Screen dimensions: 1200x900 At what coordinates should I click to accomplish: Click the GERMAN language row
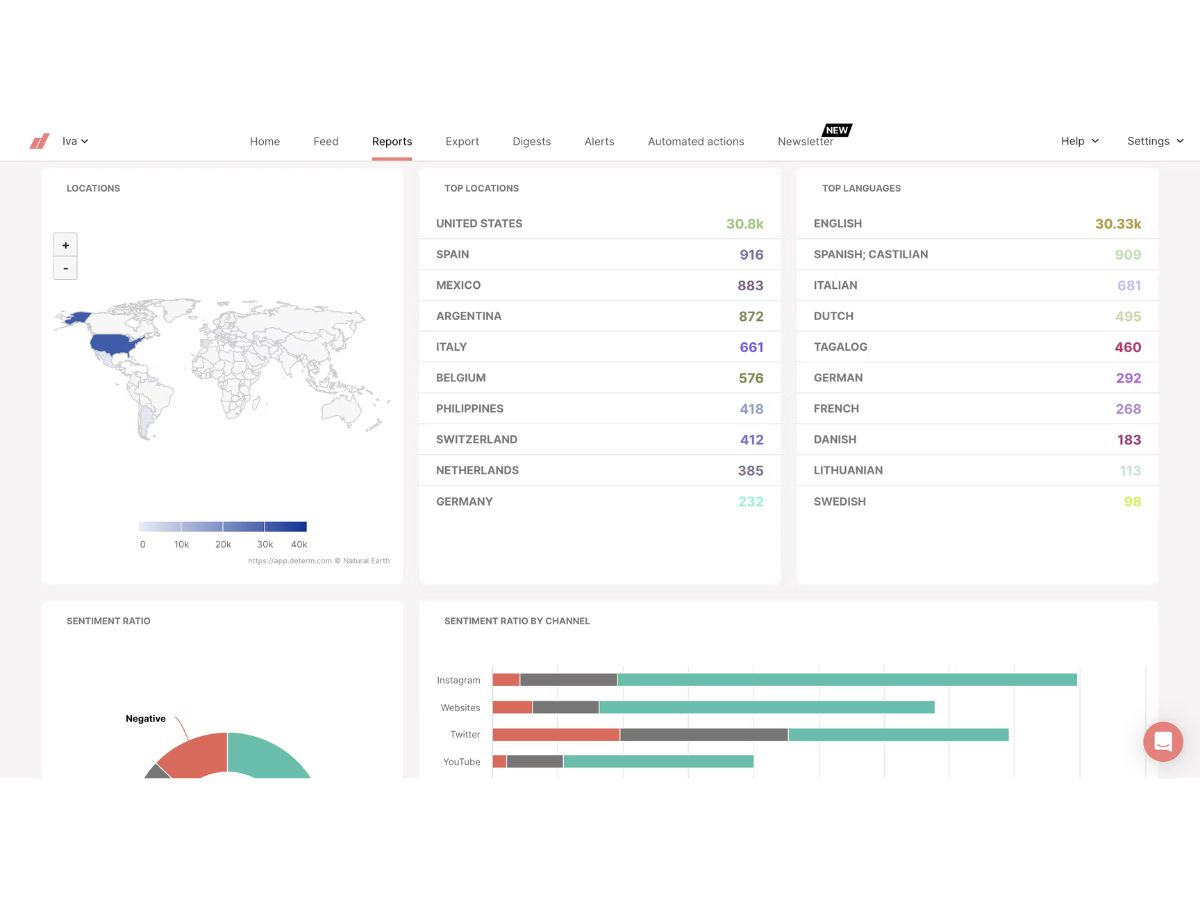click(x=977, y=378)
